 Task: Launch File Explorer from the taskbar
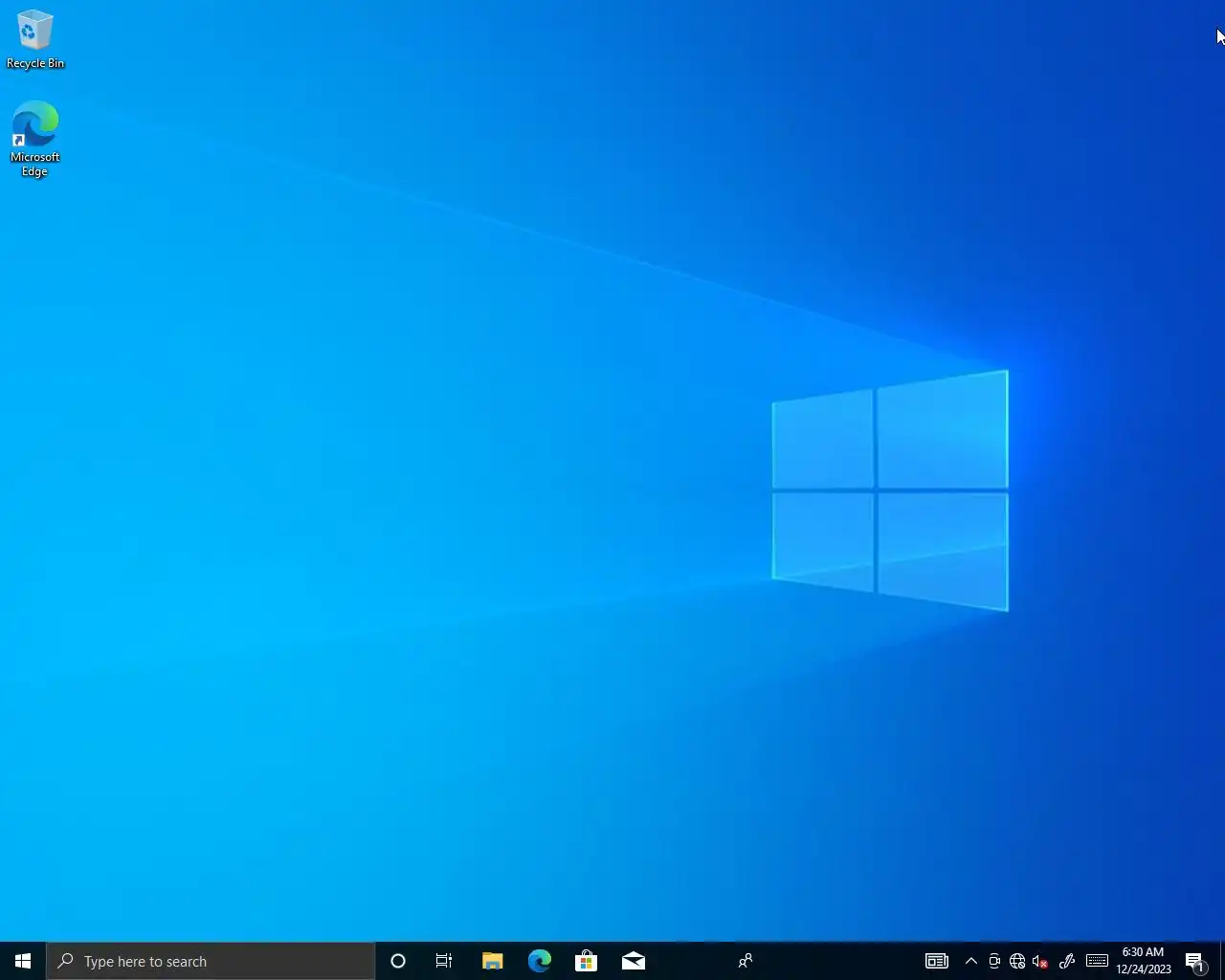pos(492,961)
